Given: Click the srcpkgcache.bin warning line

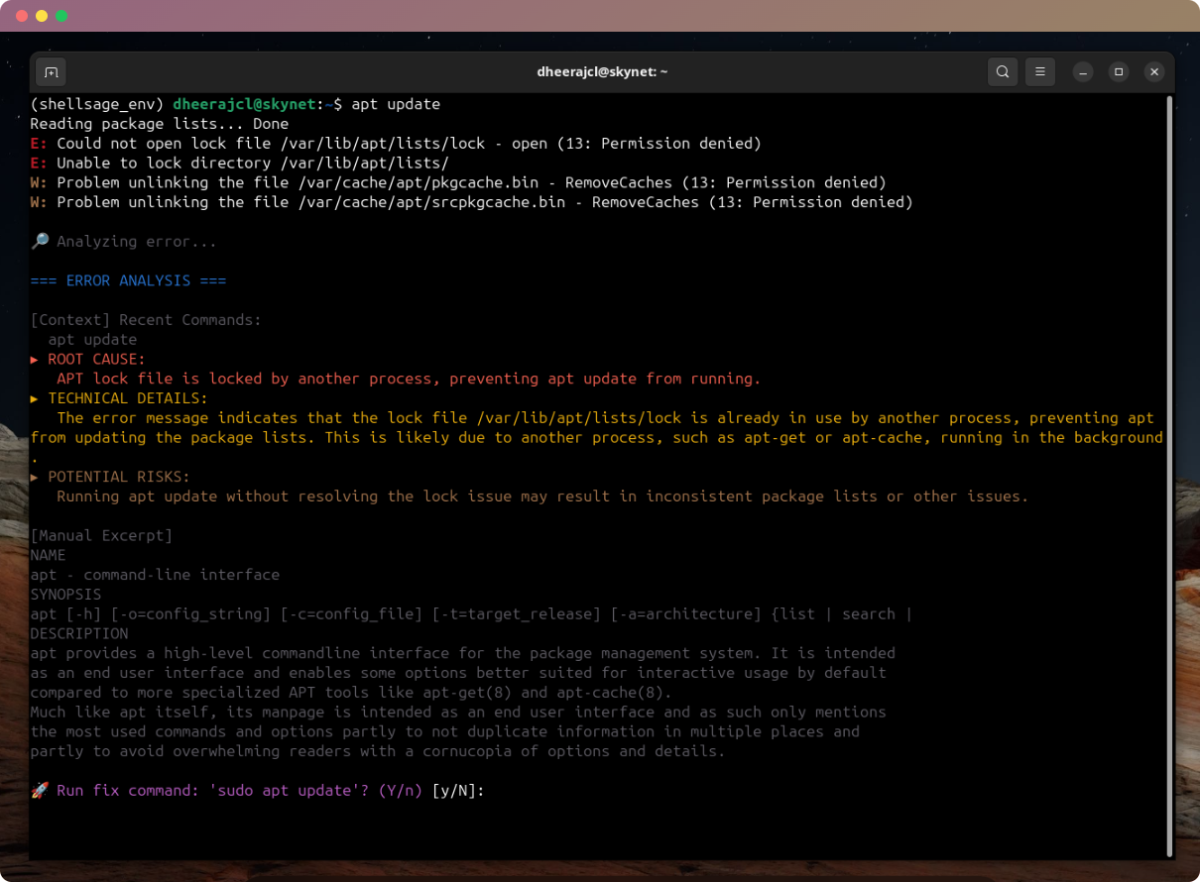Looking at the screenshot, I should (471, 202).
